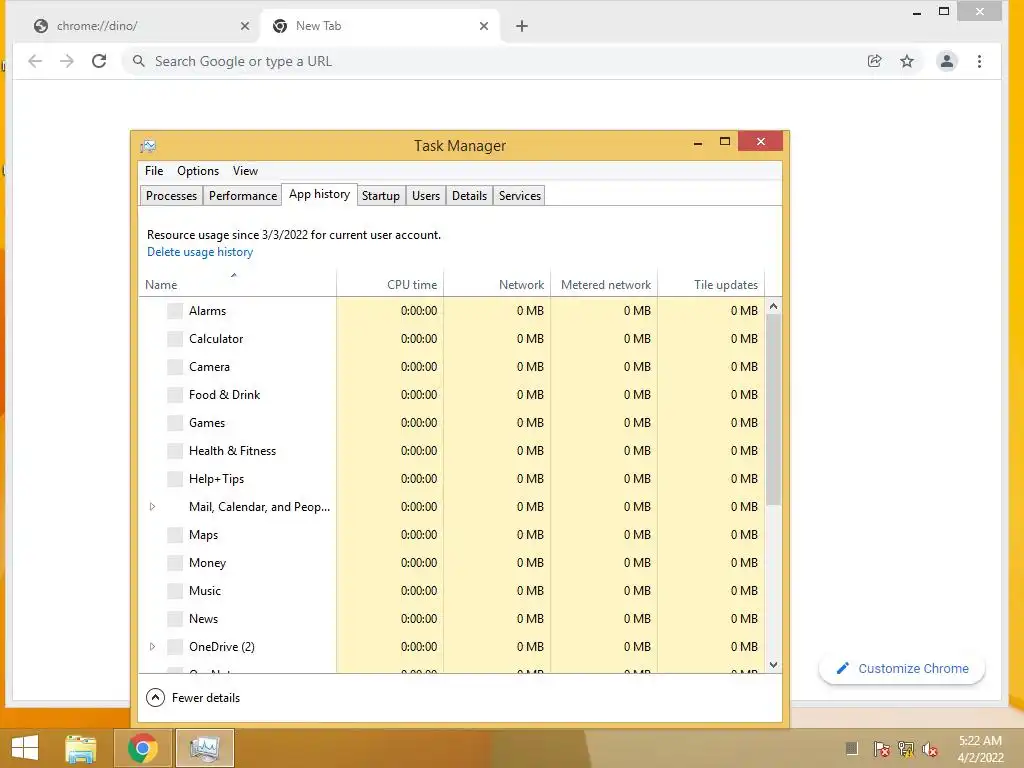Open the File menu in Task Manager
The height and width of the screenshot is (768, 1024).
point(154,171)
